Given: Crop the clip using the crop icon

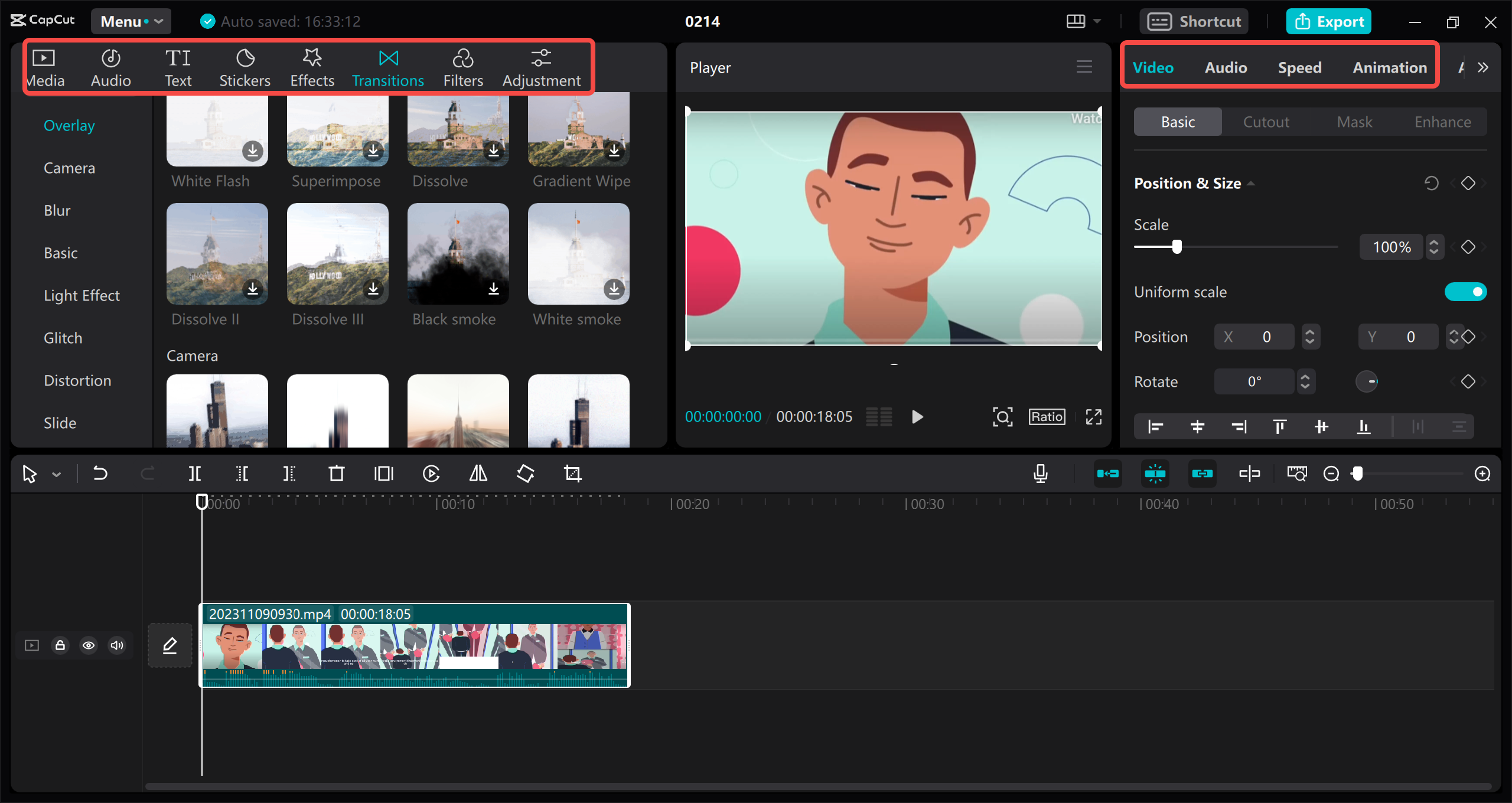Looking at the screenshot, I should pyautogui.click(x=572, y=473).
